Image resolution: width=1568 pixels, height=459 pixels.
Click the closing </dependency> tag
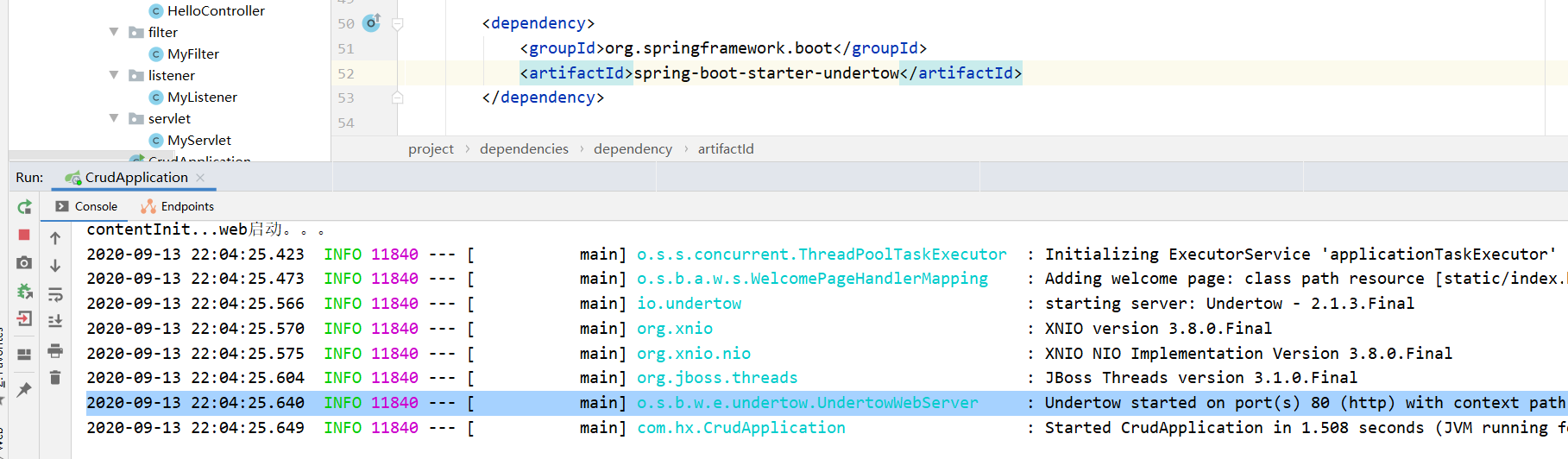click(543, 97)
